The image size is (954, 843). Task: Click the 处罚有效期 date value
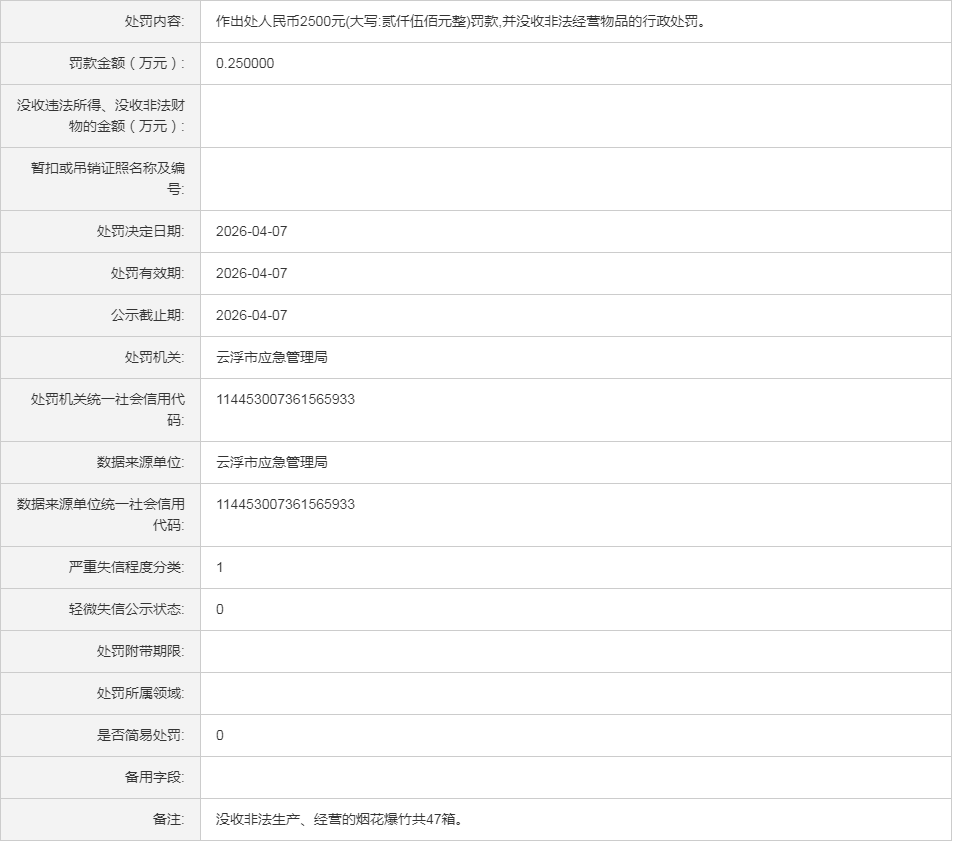coord(251,273)
